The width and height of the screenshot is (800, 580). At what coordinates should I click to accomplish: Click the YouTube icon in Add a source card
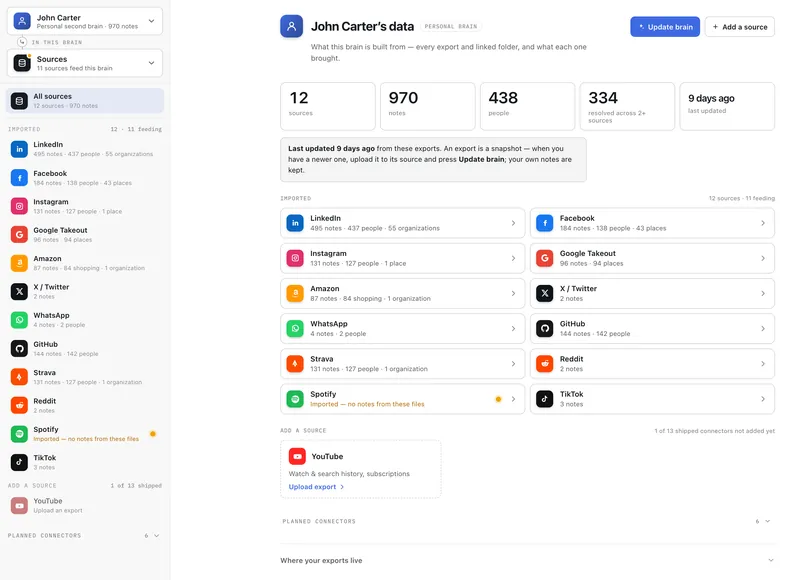[297, 456]
